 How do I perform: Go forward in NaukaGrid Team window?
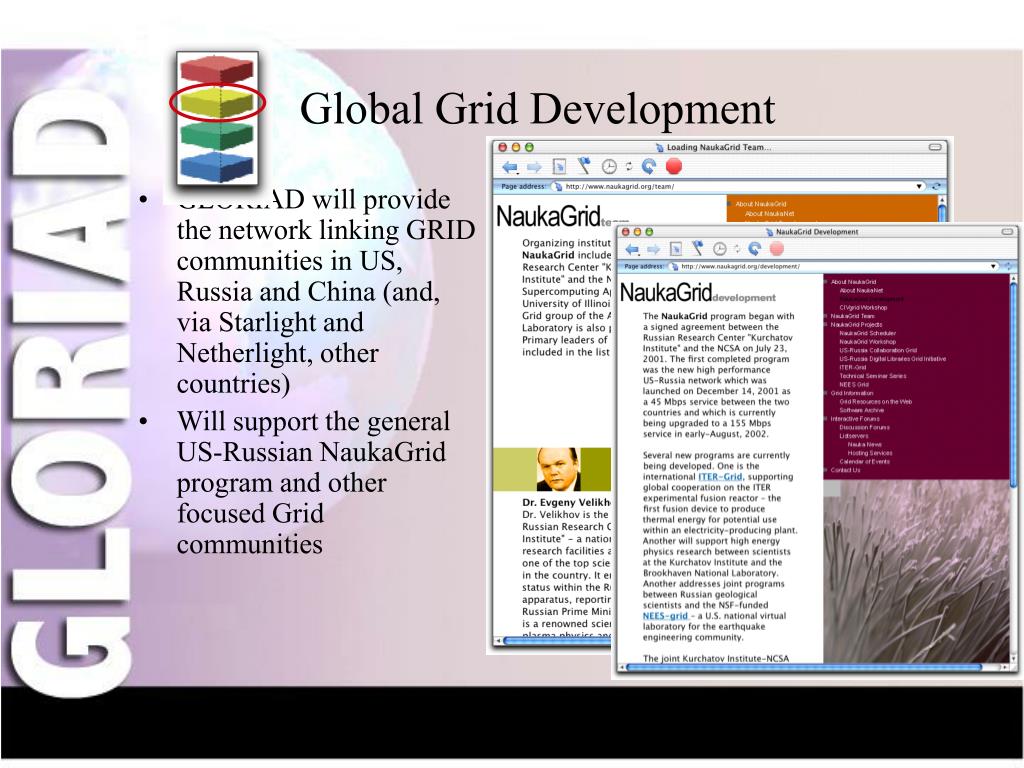click(x=534, y=167)
